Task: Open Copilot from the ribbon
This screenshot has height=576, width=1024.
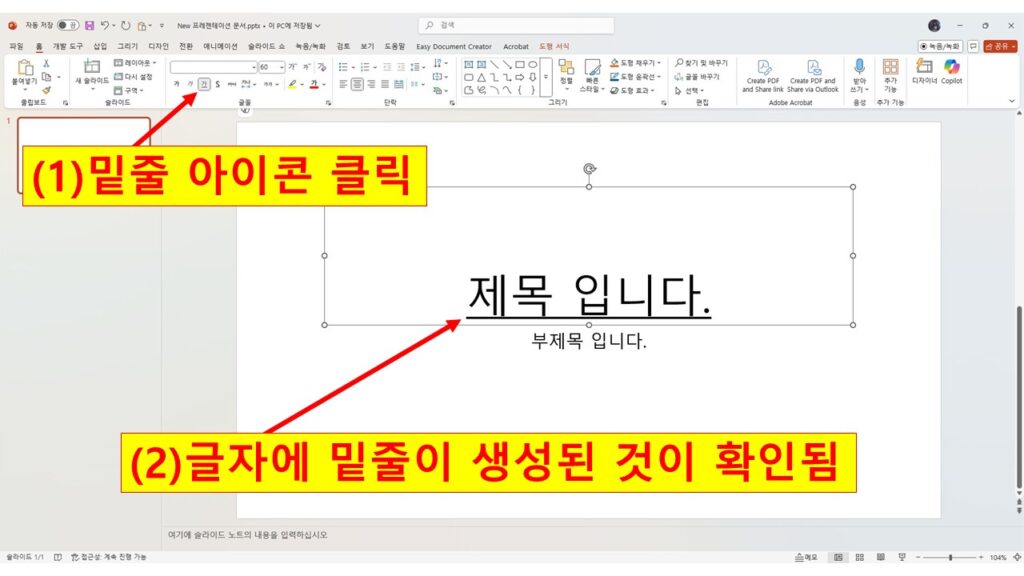Action: (x=952, y=71)
